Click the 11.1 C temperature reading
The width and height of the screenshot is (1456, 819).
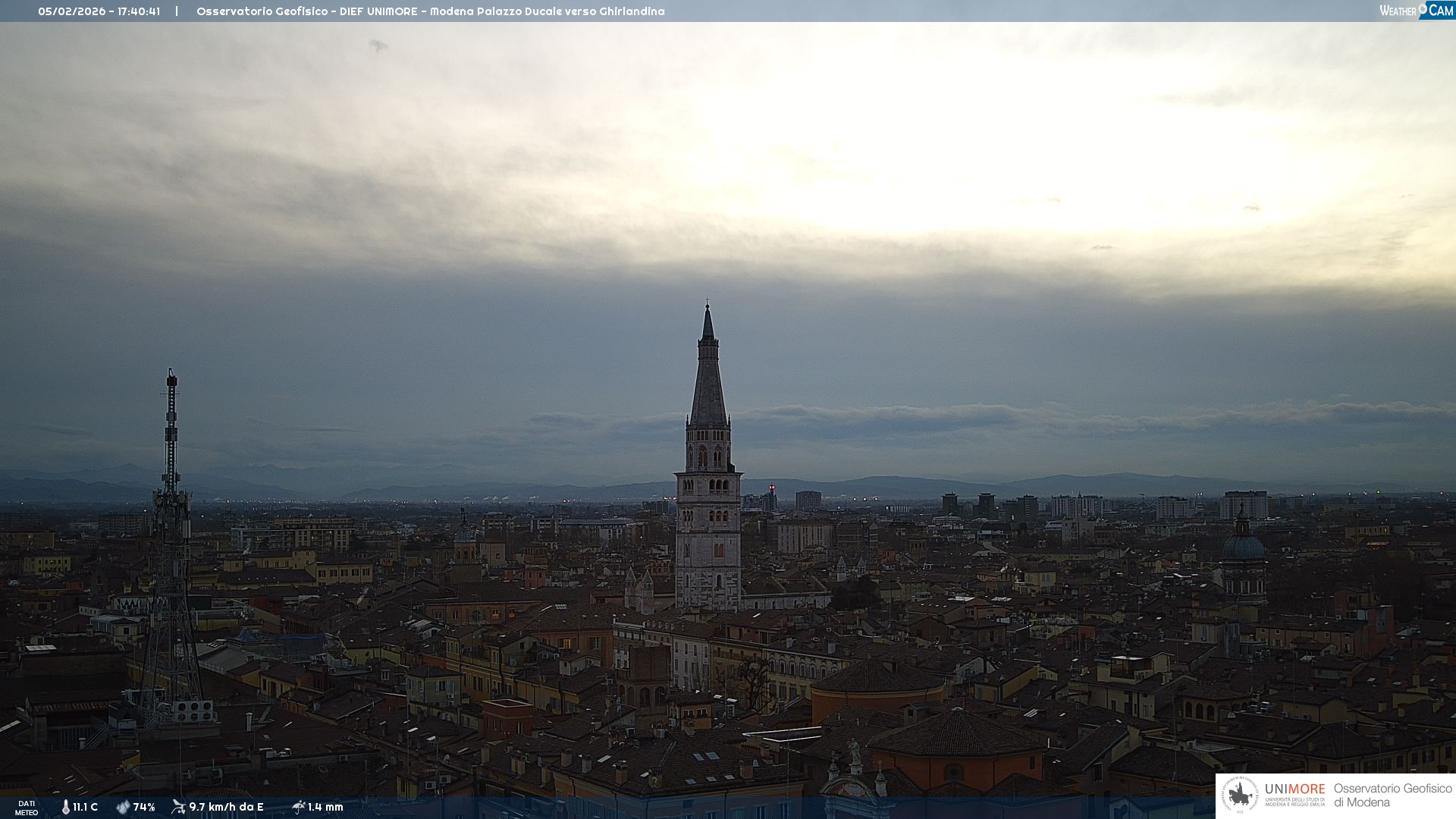[85, 808]
